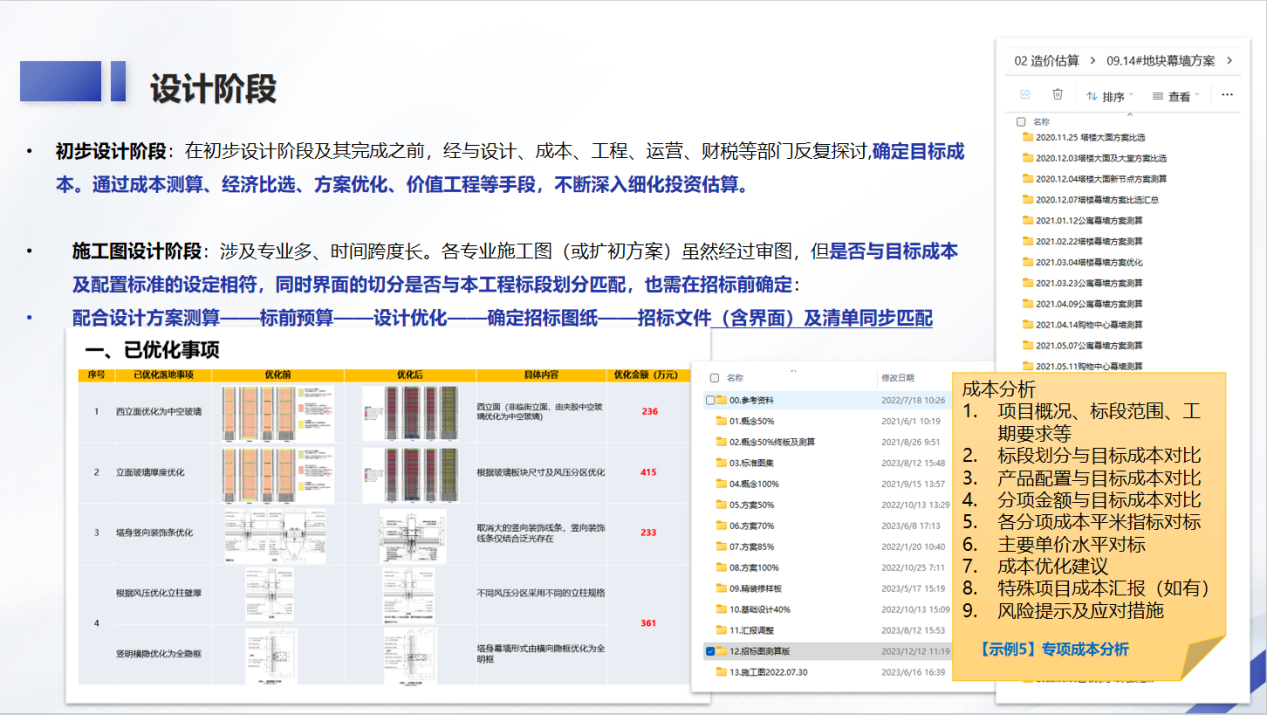Expand the chevron after 09.14#地块幕墙方案

click(x=1229, y=61)
